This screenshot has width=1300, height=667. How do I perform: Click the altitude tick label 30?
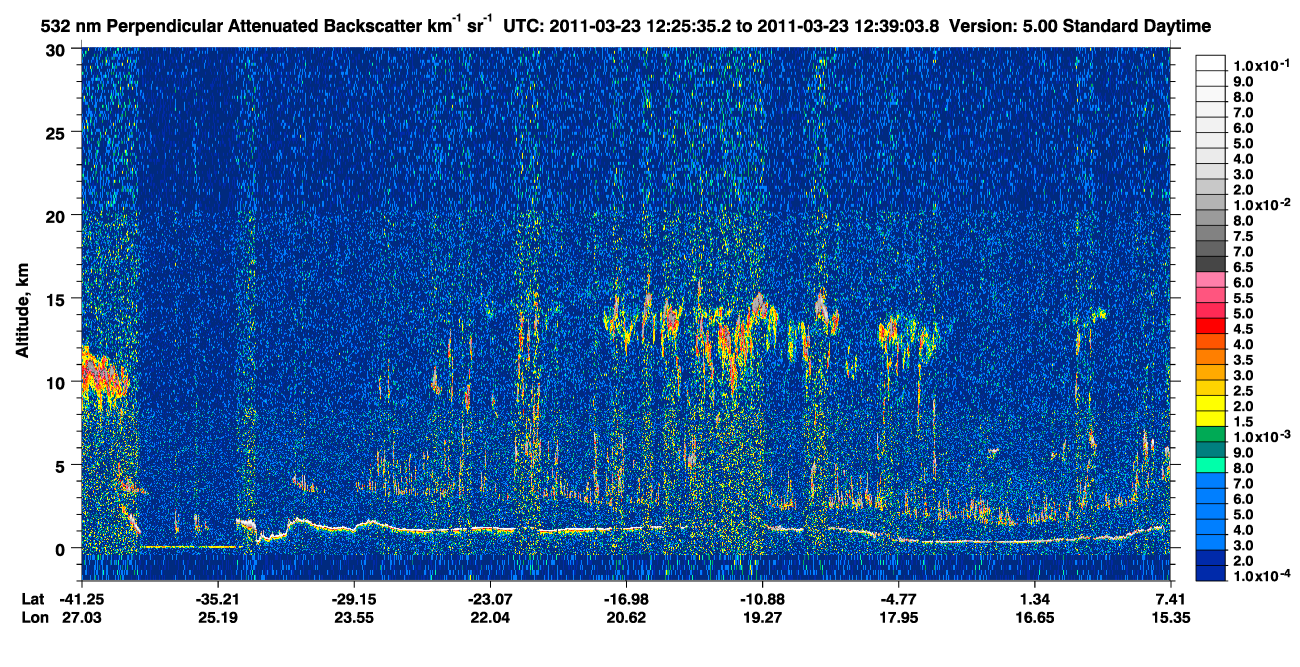(55, 49)
